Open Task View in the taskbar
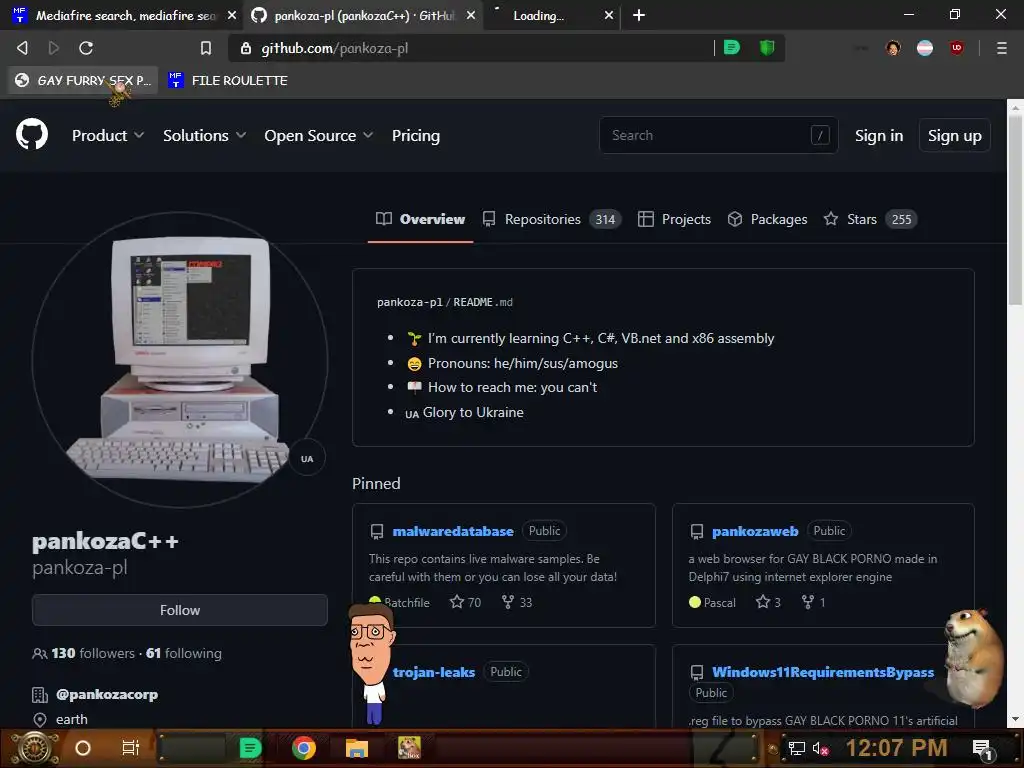The image size is (1024, 768). (x=131, y=748)
